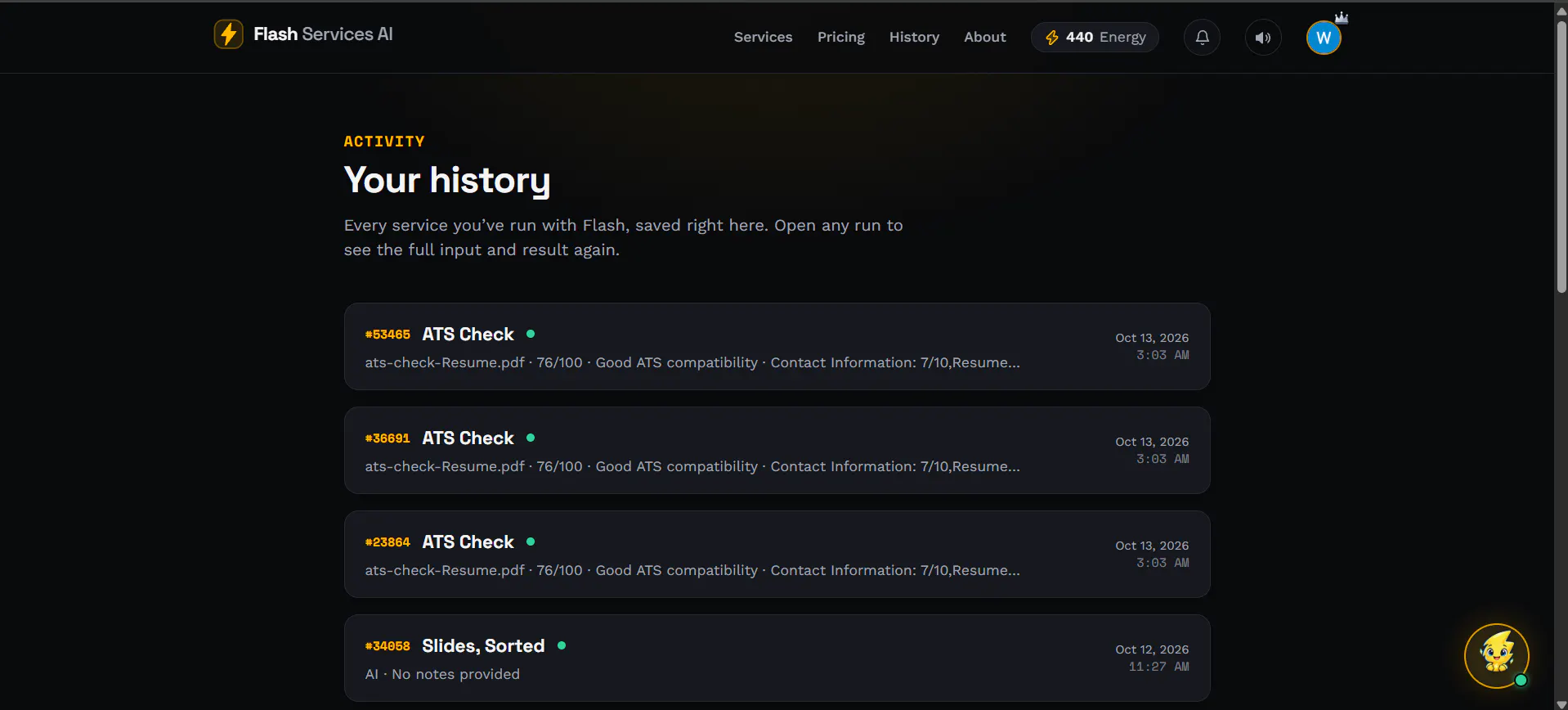
Task: Click the ACTIVITY label
Action: tap(384, 142)
